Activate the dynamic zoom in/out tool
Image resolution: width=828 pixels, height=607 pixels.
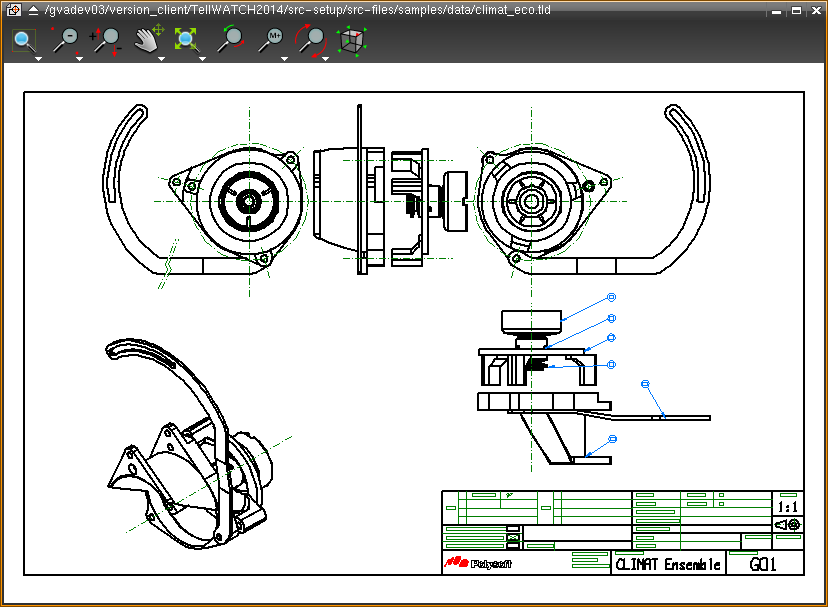106,41
